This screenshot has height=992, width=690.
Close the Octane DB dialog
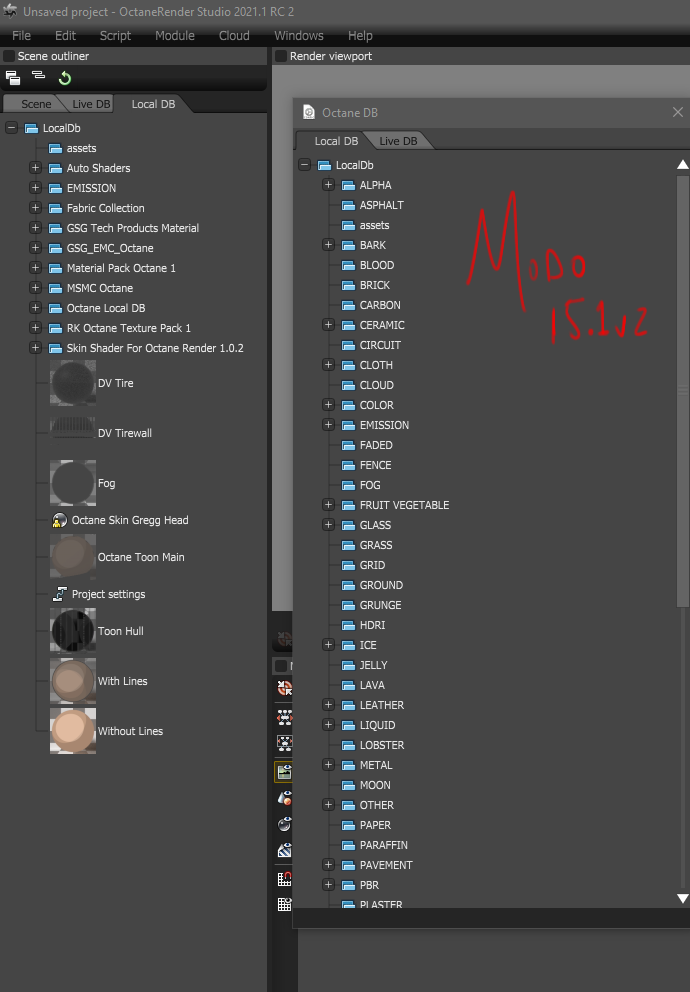[677, 113]
